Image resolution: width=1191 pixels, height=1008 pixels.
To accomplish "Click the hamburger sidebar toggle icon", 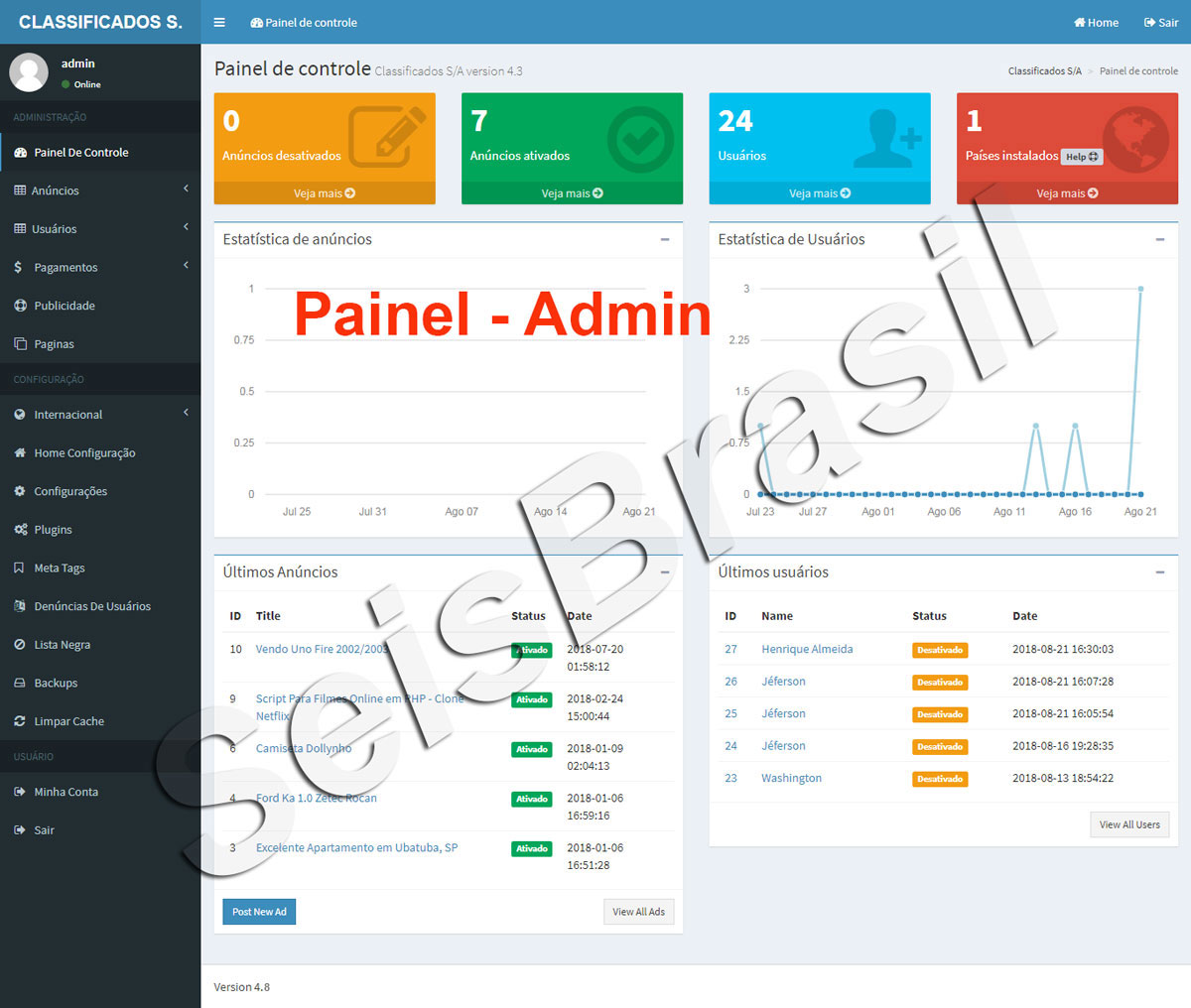I will click(x=219, y=22).
